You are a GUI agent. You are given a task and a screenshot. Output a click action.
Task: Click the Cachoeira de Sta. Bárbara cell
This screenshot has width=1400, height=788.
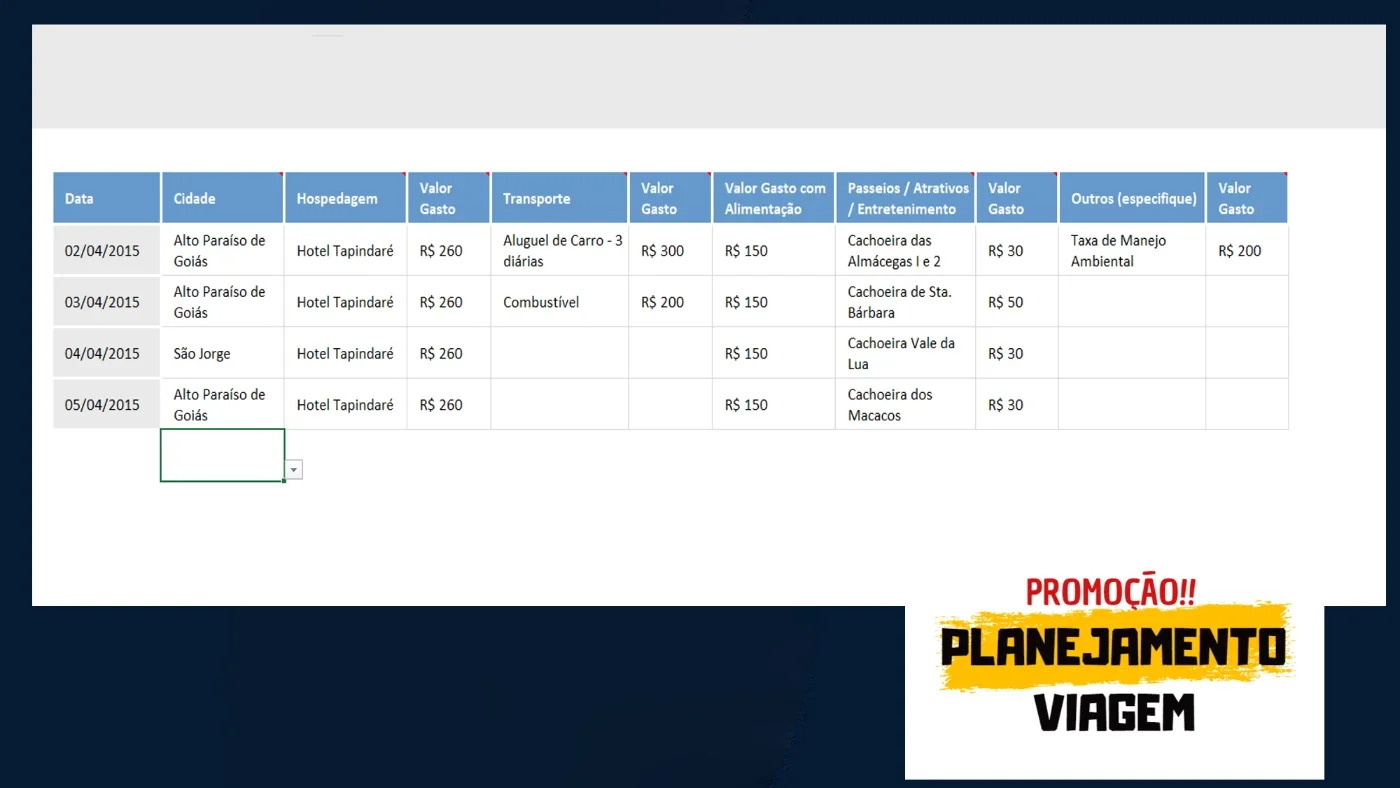click(906, 302)
